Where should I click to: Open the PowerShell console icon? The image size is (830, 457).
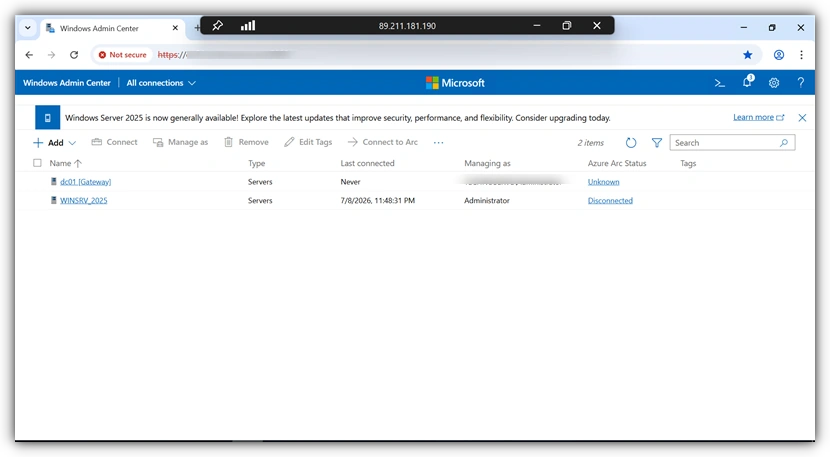pyautogui.click(x=719, y=83)
